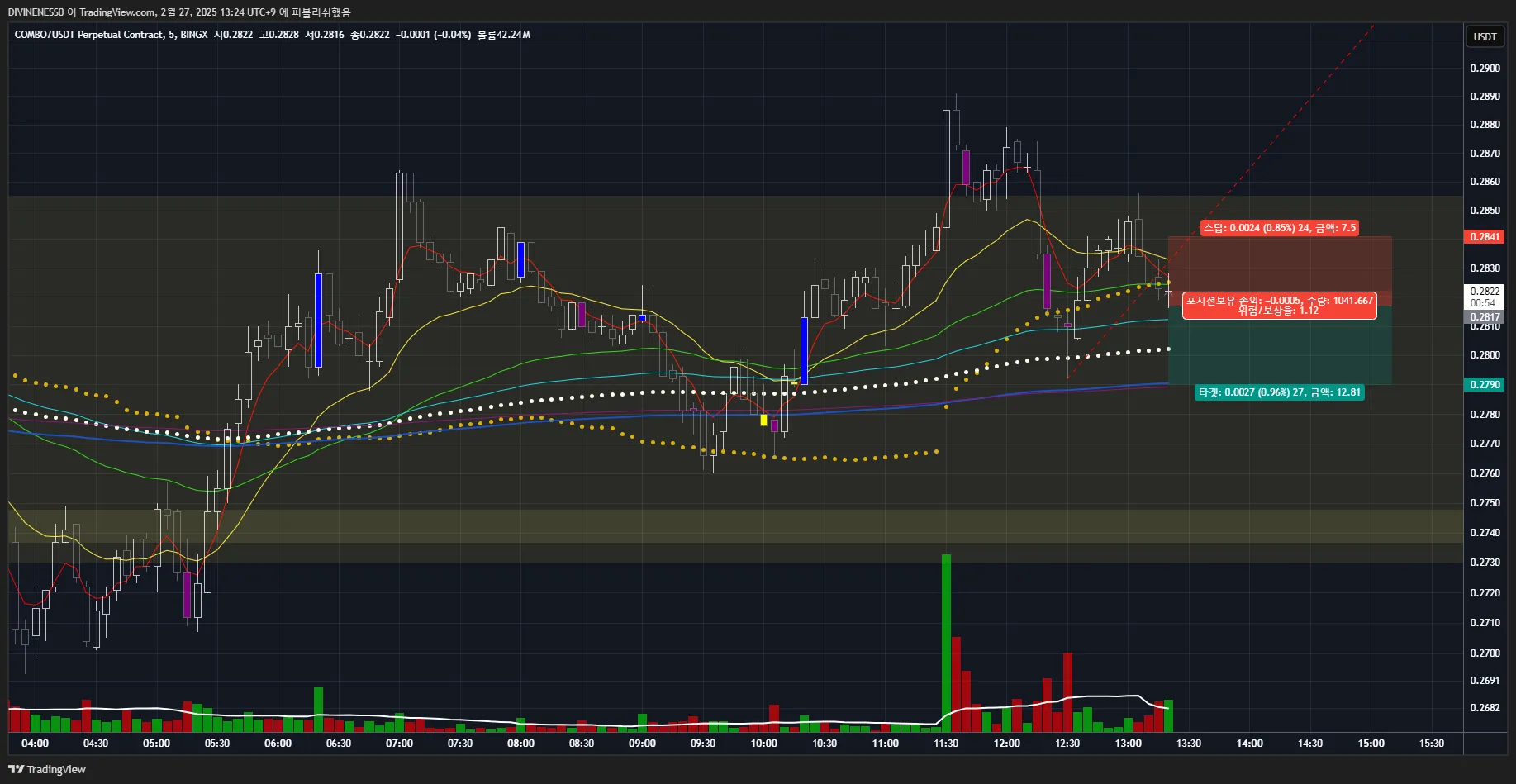Screen dimensions: 1516x784
Task: Click the 0.2860 price axis label
Action: 1485,182
